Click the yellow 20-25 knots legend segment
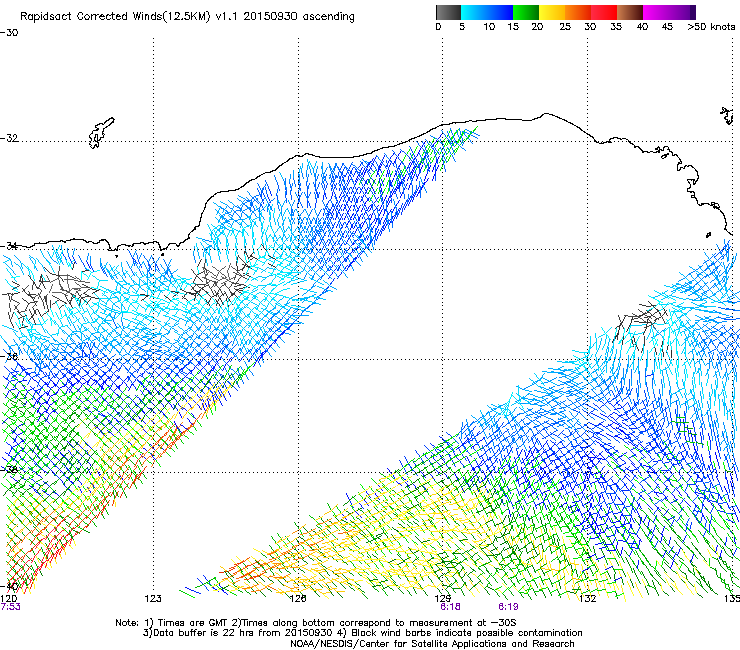The width and height of the screenshot is (740, 650). 552,12
